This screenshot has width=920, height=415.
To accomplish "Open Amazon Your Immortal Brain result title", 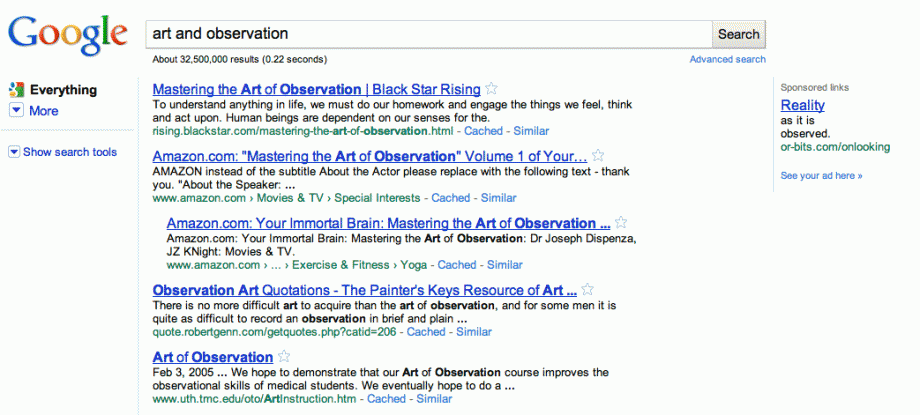I will click(388, 223).
